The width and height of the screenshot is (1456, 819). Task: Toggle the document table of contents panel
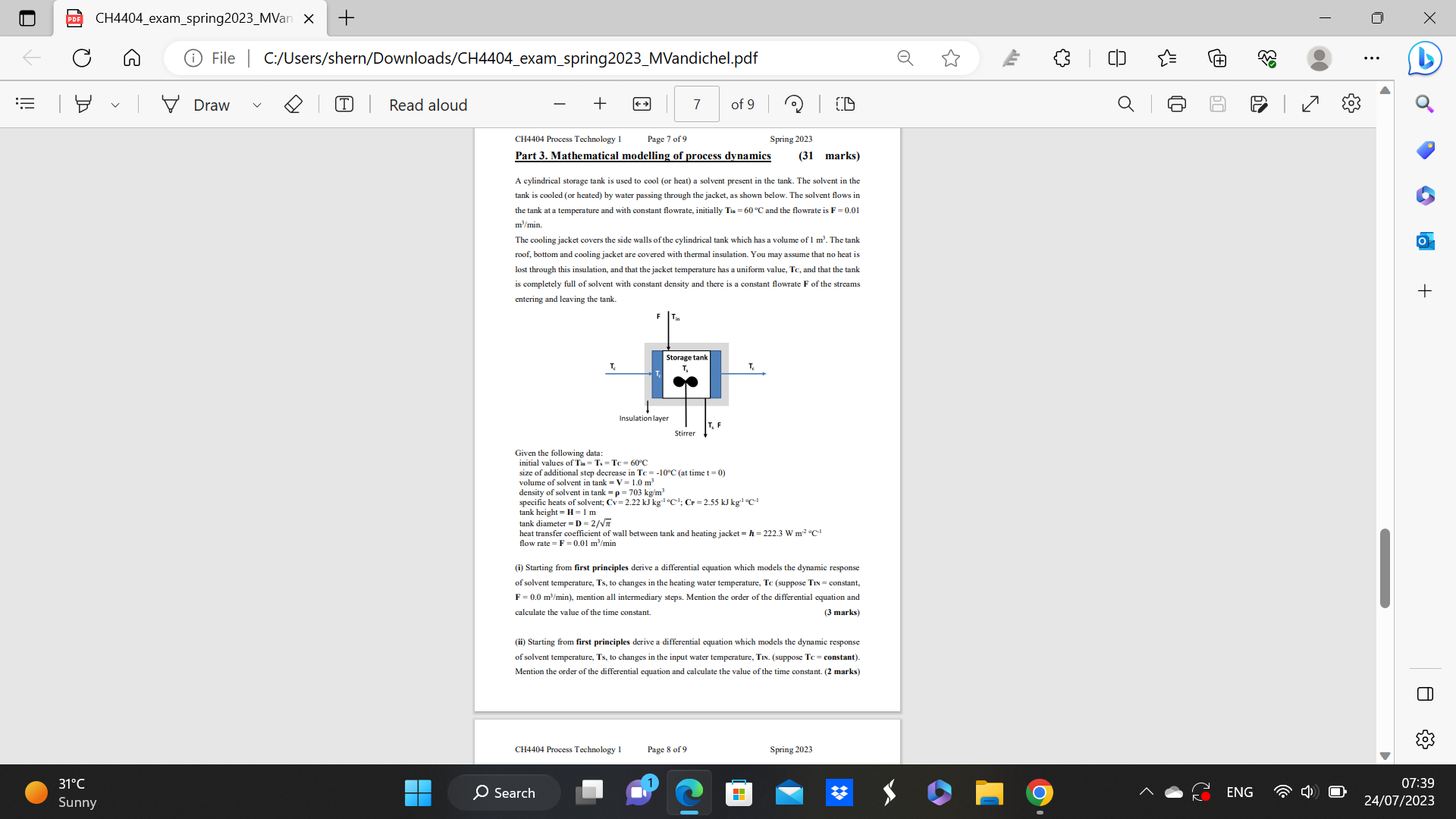point(25,104)
